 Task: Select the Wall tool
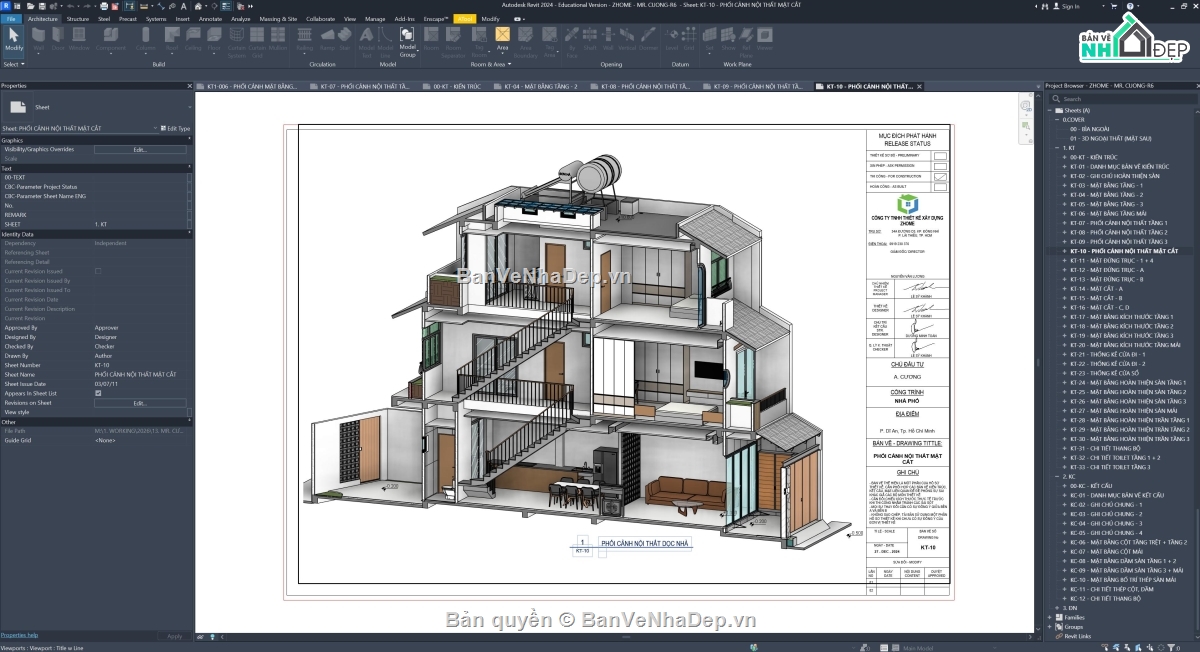pyautogui.click(x=39, y=39)
